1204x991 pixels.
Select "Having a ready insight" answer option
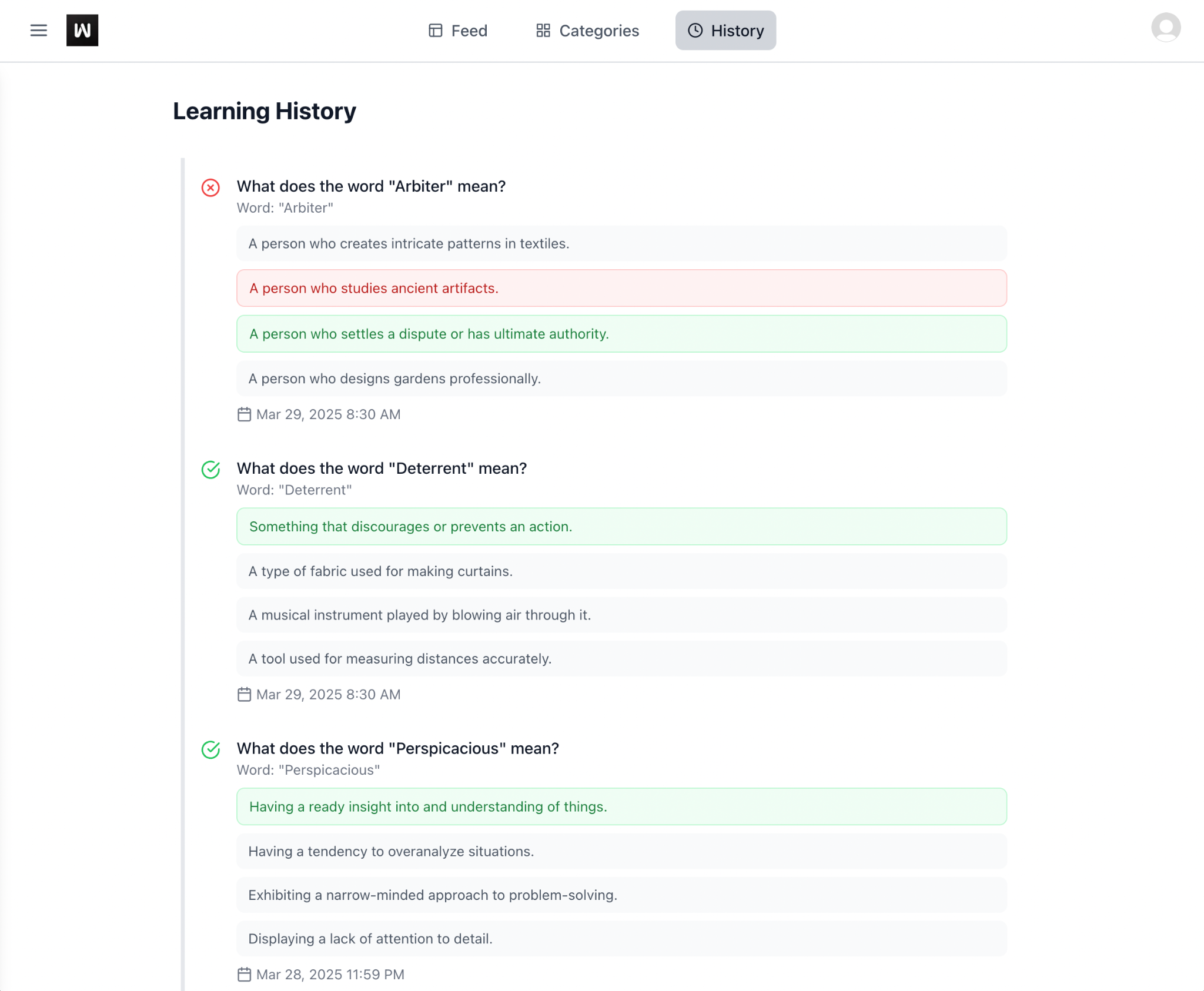click(621, 806)
